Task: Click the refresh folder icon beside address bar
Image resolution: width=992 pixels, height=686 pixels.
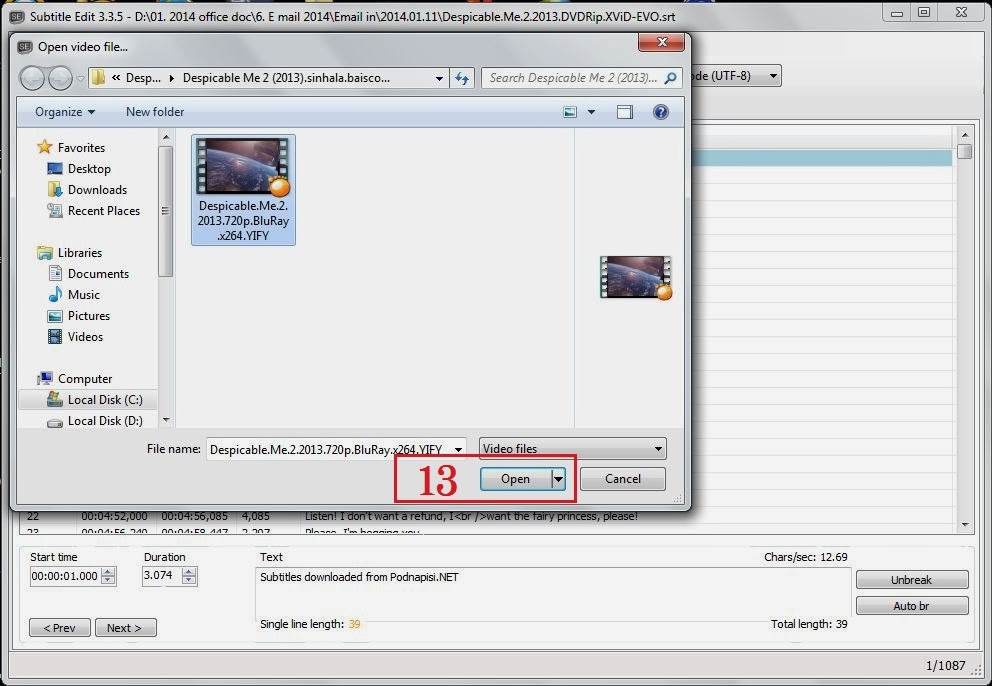Action: [x=462, y=78]
